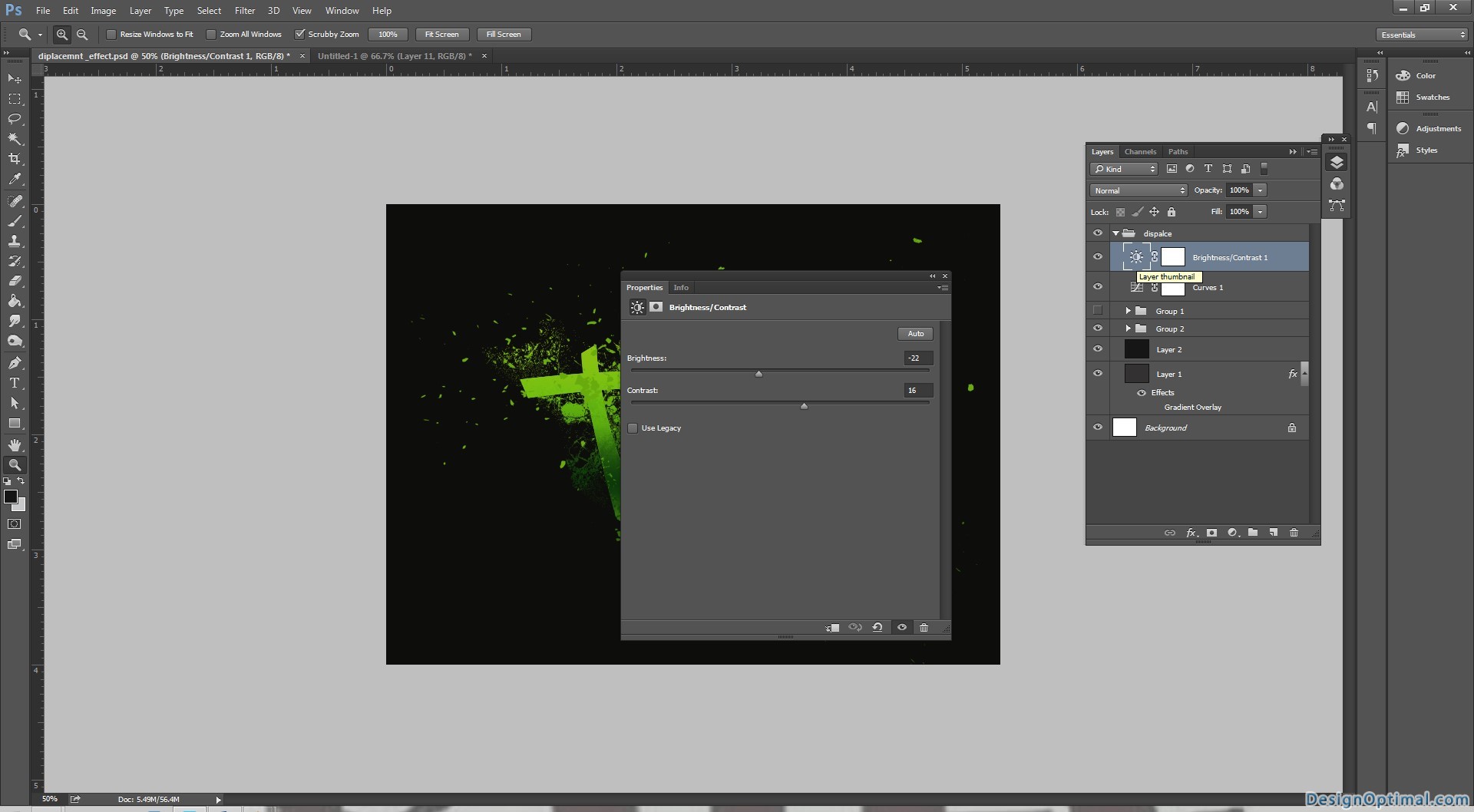Hide the Background layer
The image size is (1474, 812).
click(x=1098, y=427)
